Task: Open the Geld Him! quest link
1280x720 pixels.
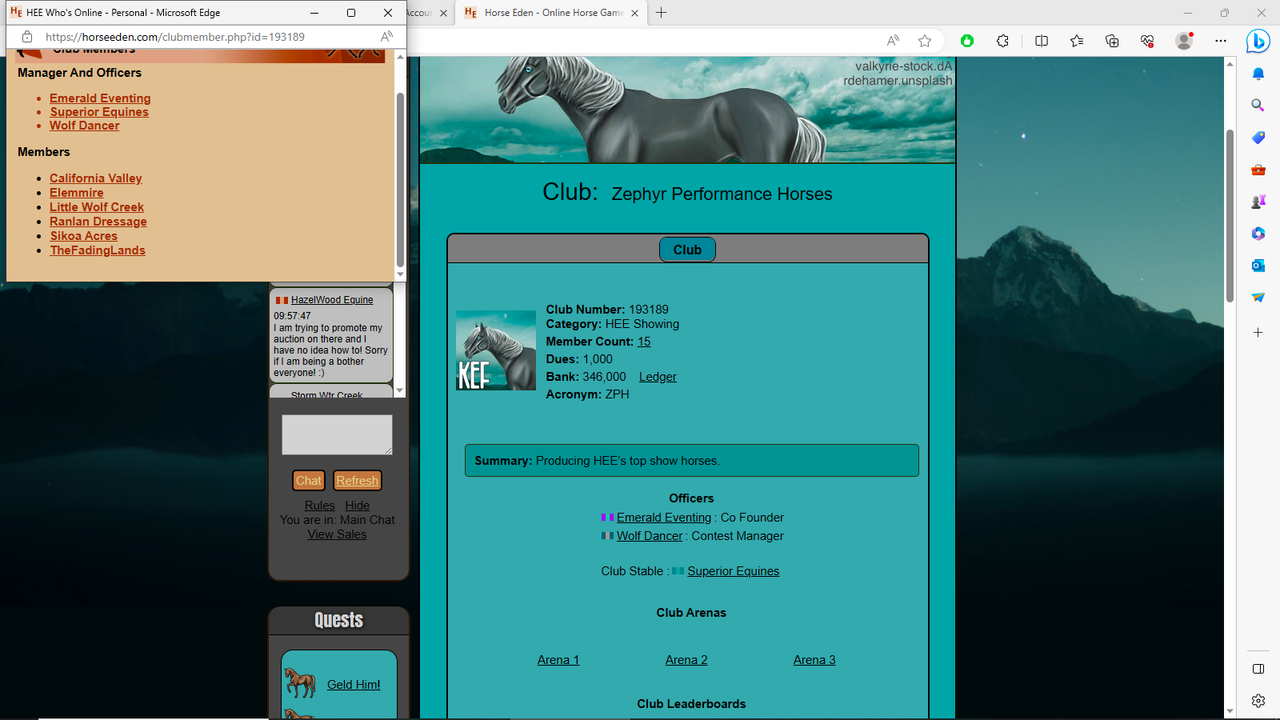Action: click(x=353, y=685)
